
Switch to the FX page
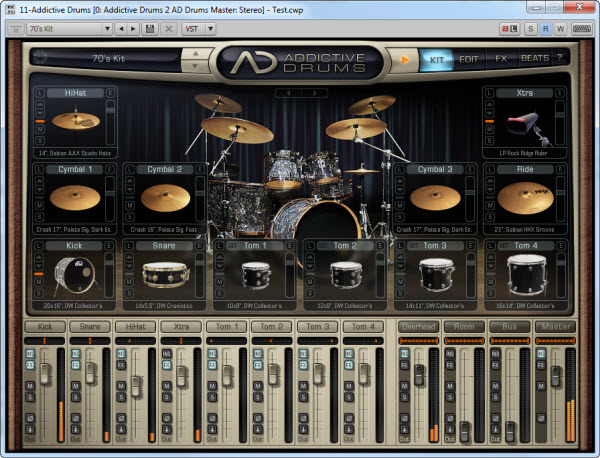pyautogui.click(x=501, y=59)
